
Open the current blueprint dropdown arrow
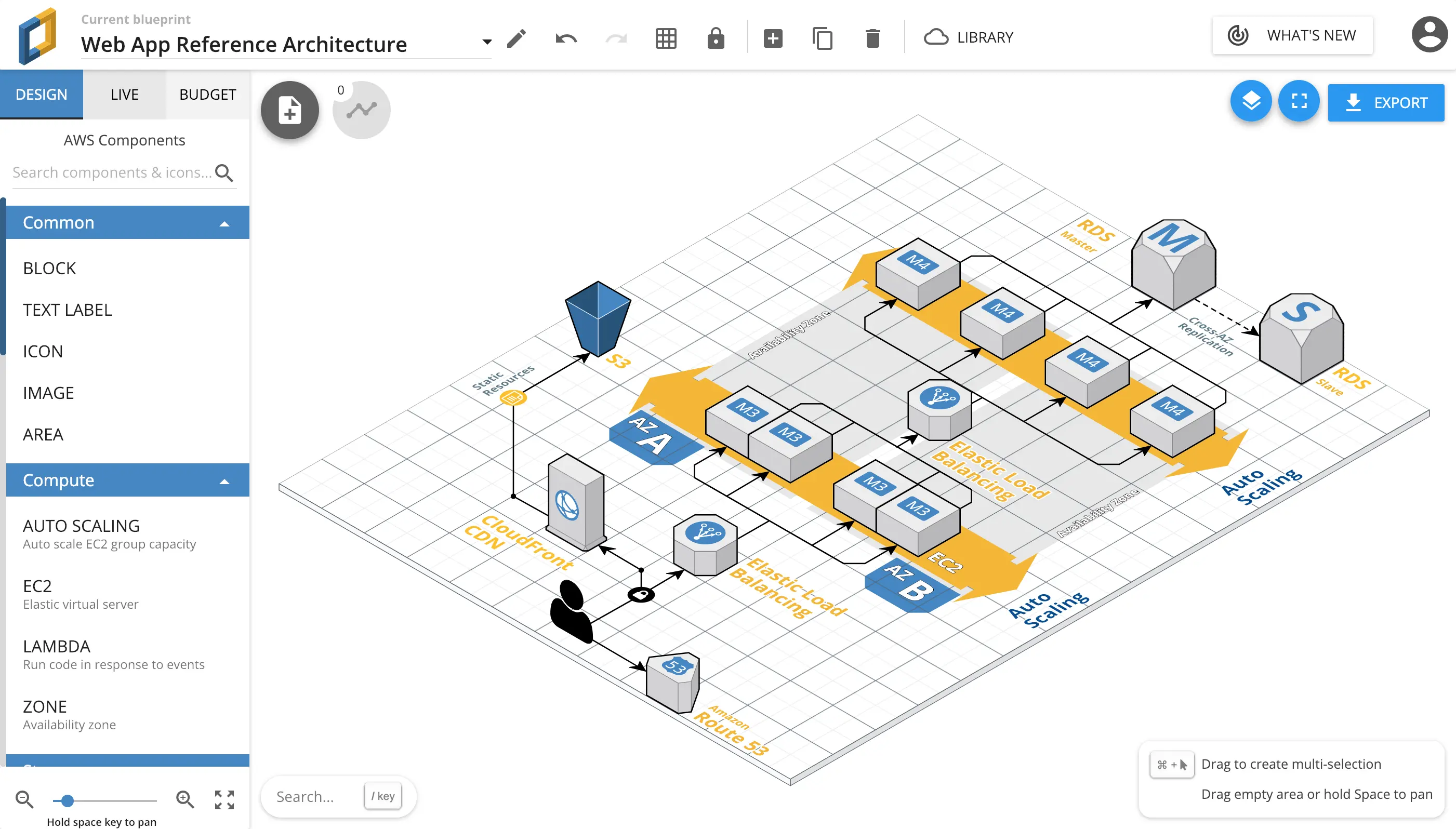[x=486, y=42]
